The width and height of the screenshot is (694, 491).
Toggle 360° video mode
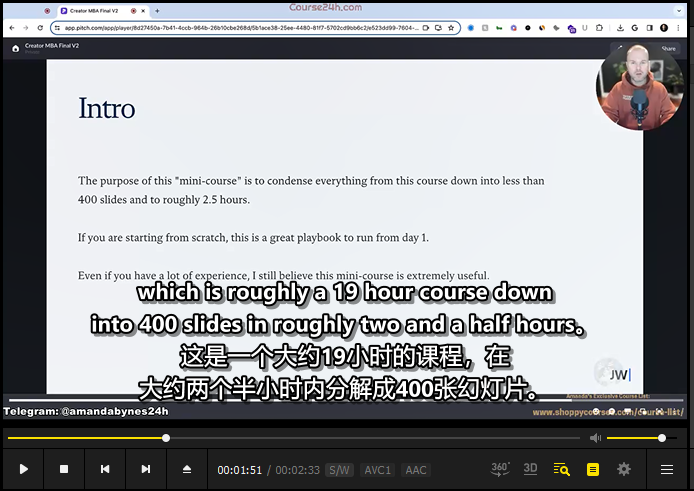(500, 469)
